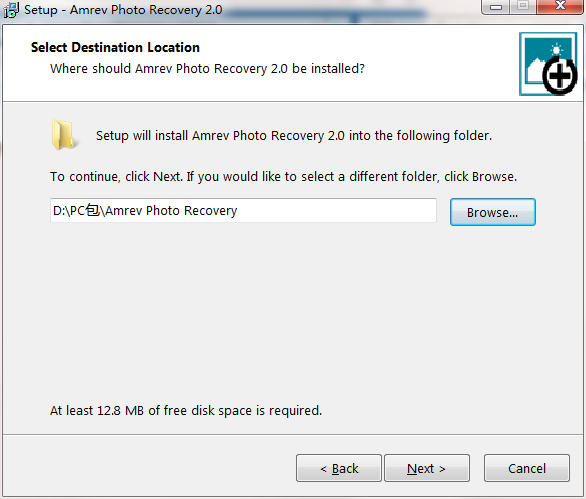Go to the previous step with Back
This screenshot has height=499, width=586.
pos(339,468)
